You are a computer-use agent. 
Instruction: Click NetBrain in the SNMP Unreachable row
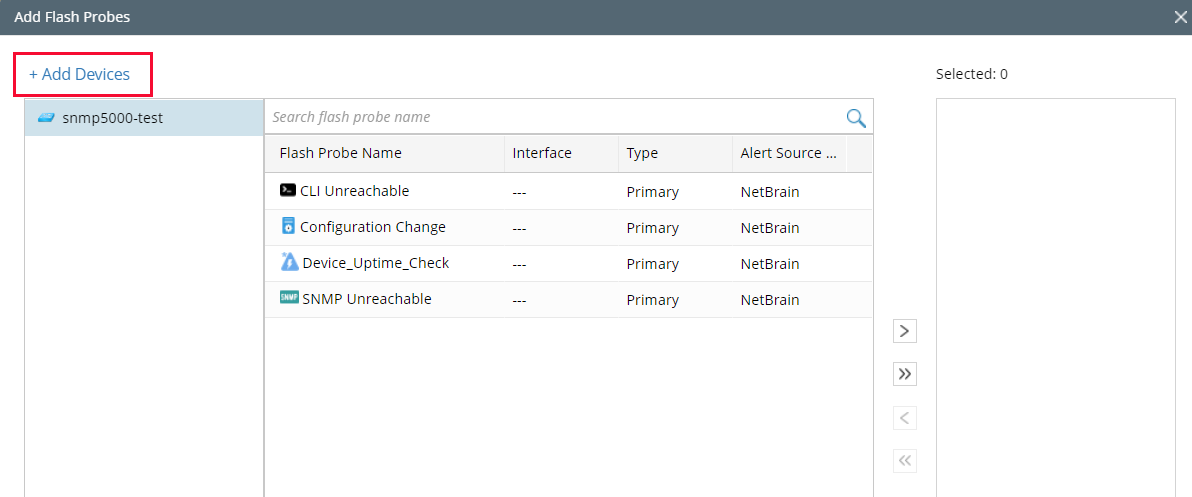770,299
